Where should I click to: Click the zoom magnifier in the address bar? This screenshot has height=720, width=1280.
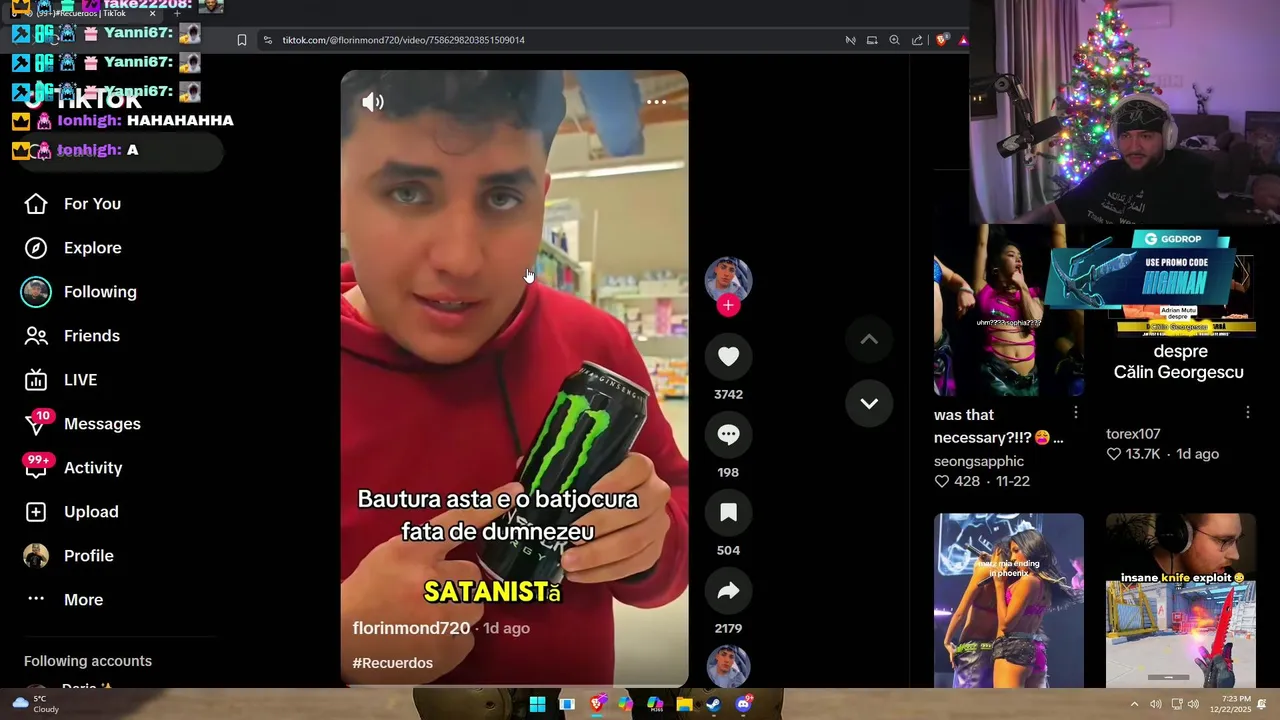(894, 40)
